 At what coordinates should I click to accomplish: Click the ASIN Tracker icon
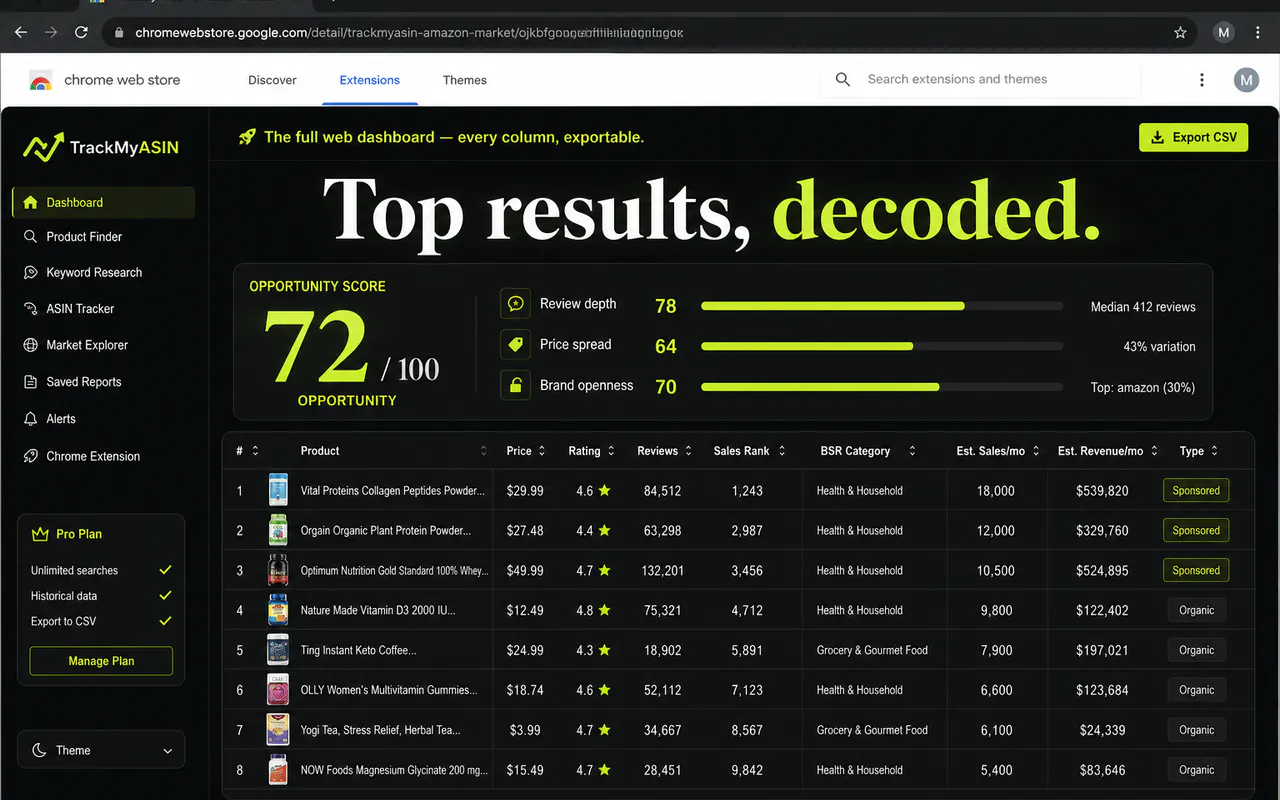pos(30,309)
